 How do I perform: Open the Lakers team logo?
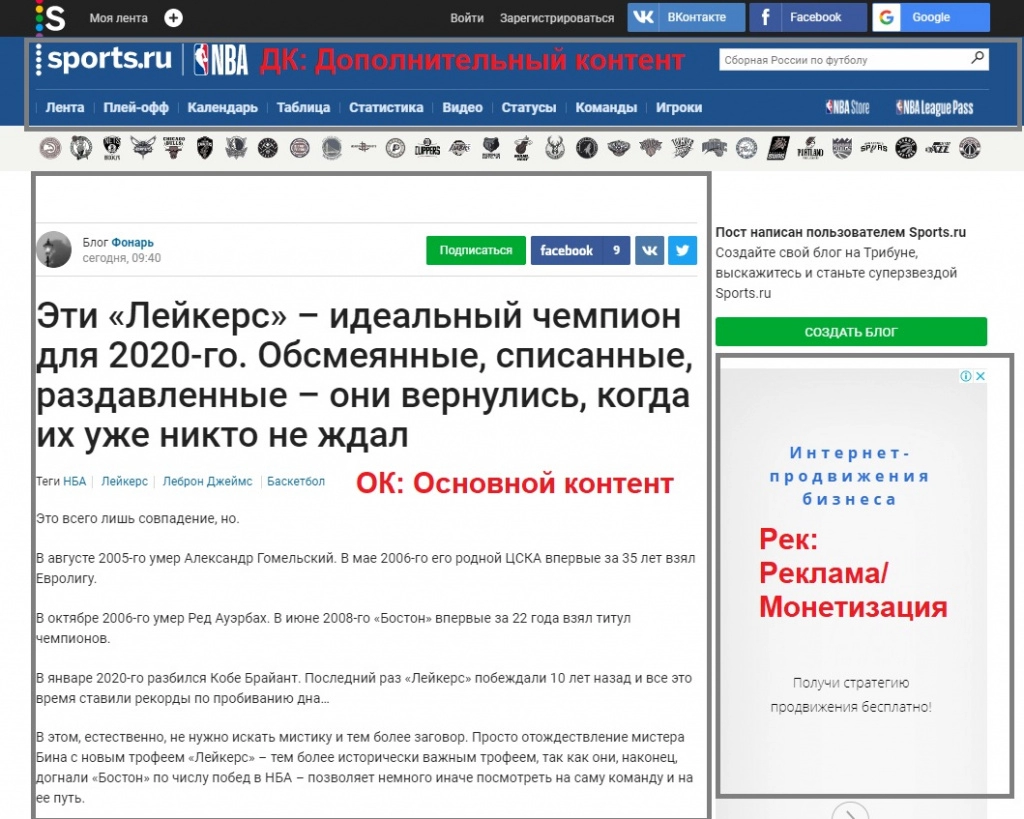[460, 148]
